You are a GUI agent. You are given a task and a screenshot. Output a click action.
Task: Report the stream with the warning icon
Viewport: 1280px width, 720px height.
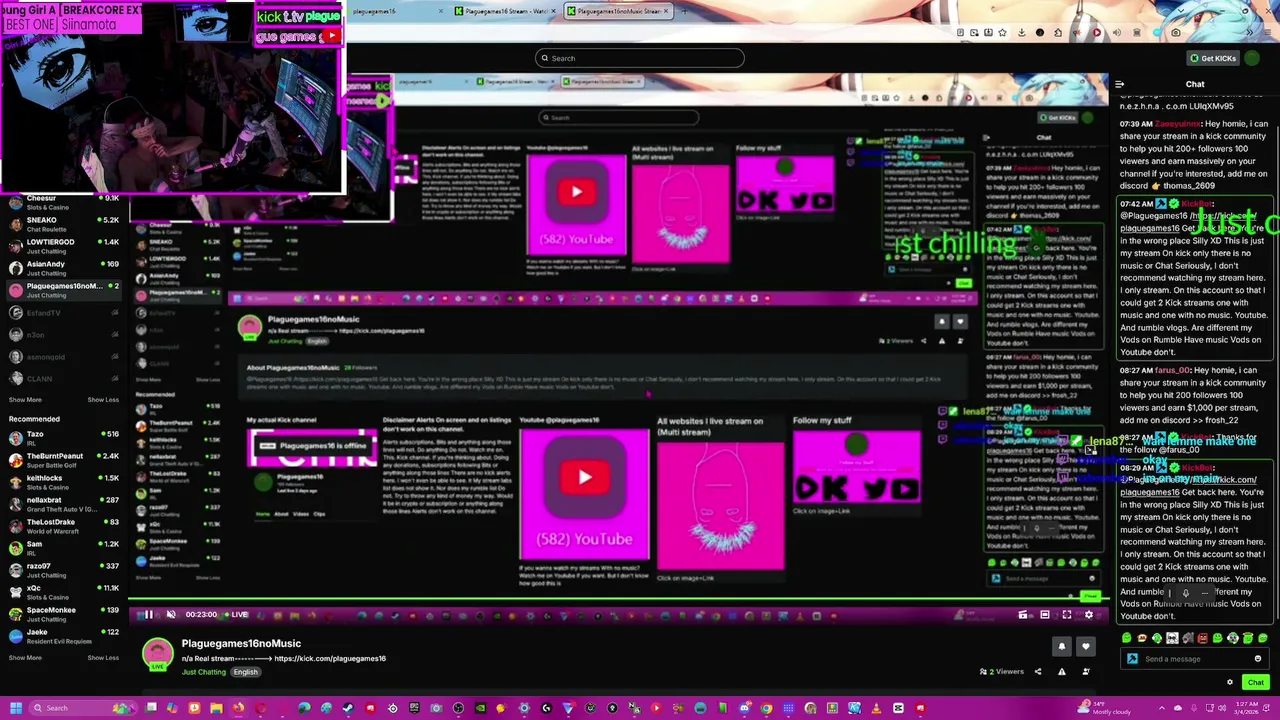[1062, 671]
